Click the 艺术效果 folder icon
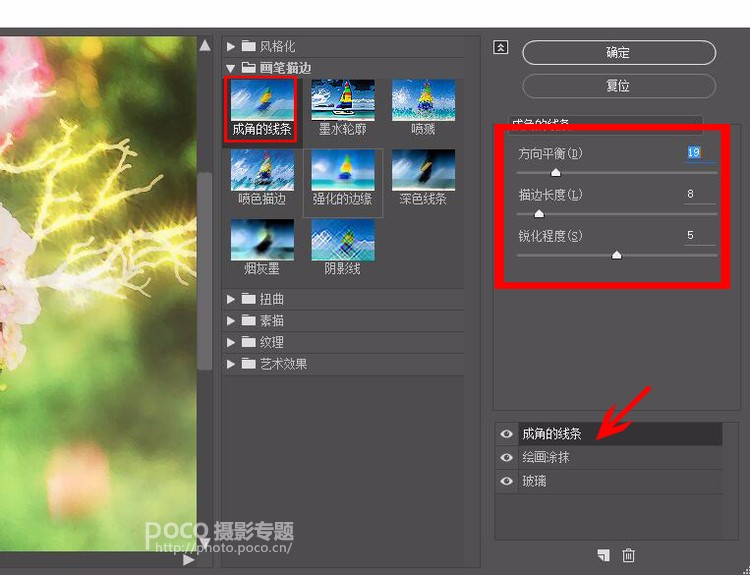Screen dimensions: 750x575 pos(248,364)
